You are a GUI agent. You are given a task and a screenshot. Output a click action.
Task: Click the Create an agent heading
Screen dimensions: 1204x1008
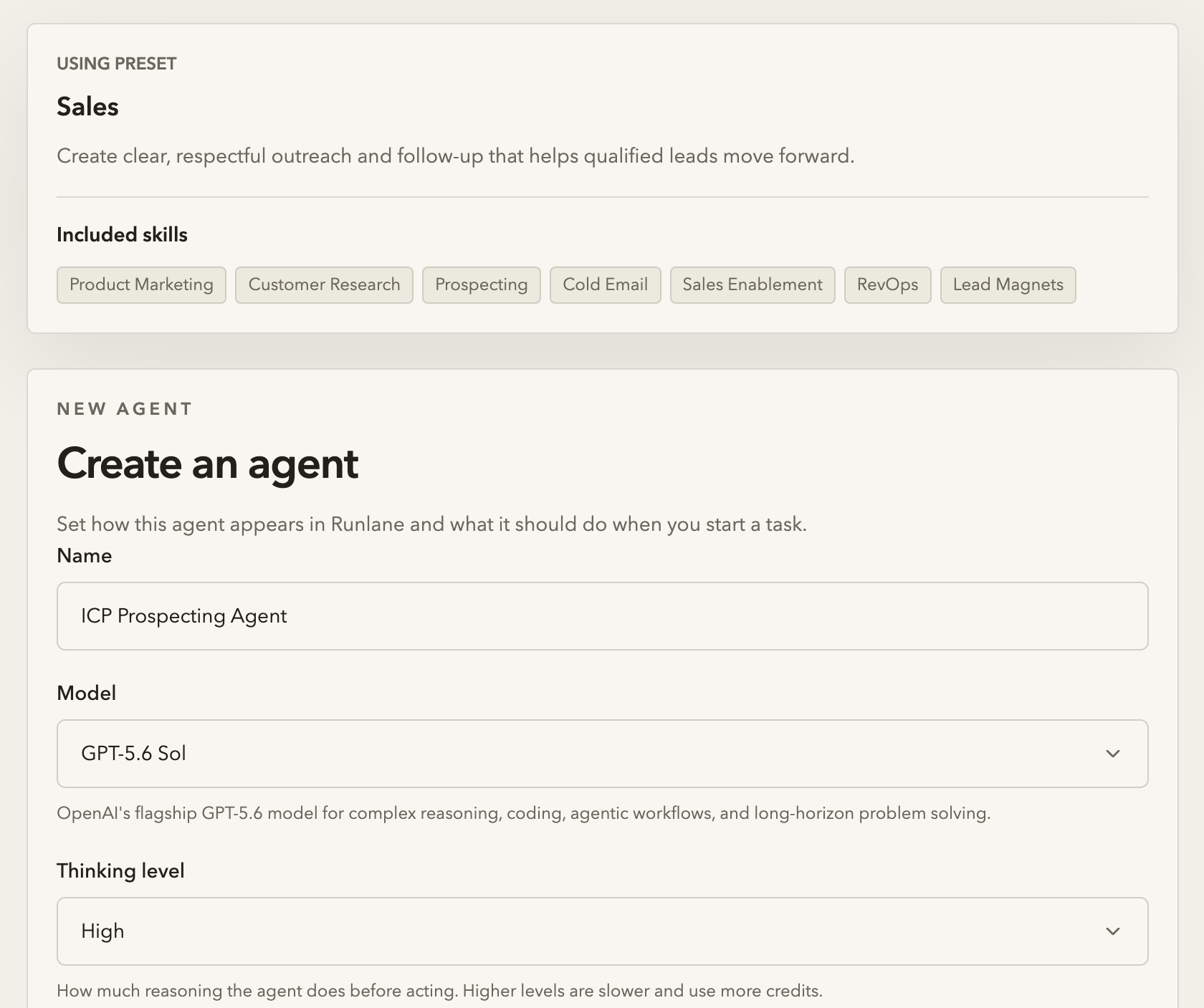207,464
